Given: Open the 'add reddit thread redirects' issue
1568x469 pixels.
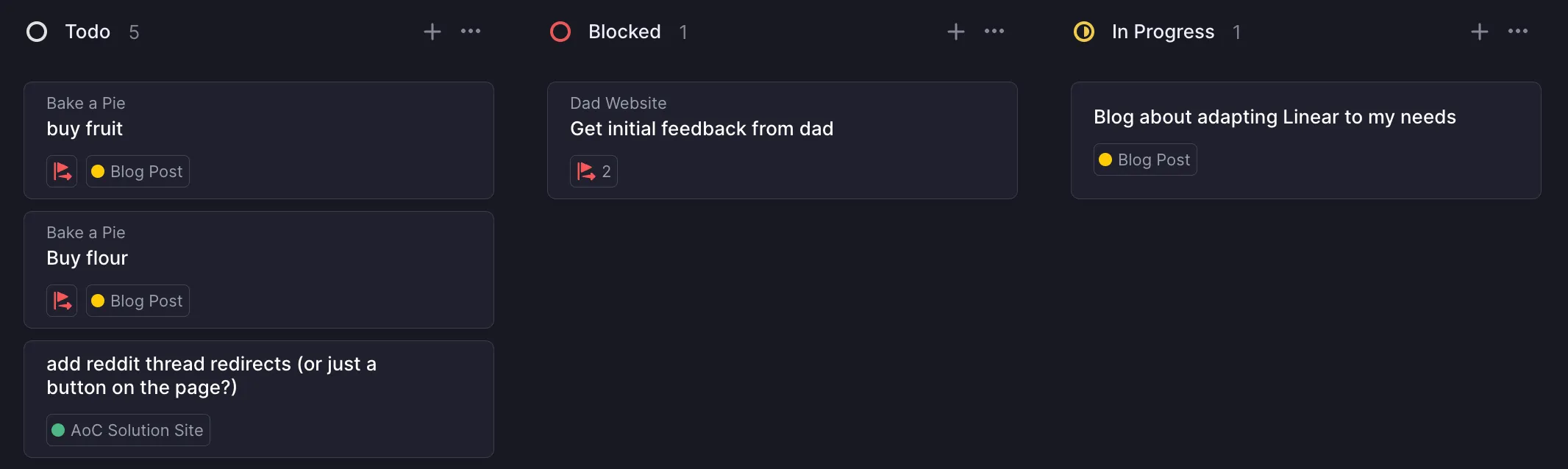Looking at the screenshot, I should [x=211, y=375].
